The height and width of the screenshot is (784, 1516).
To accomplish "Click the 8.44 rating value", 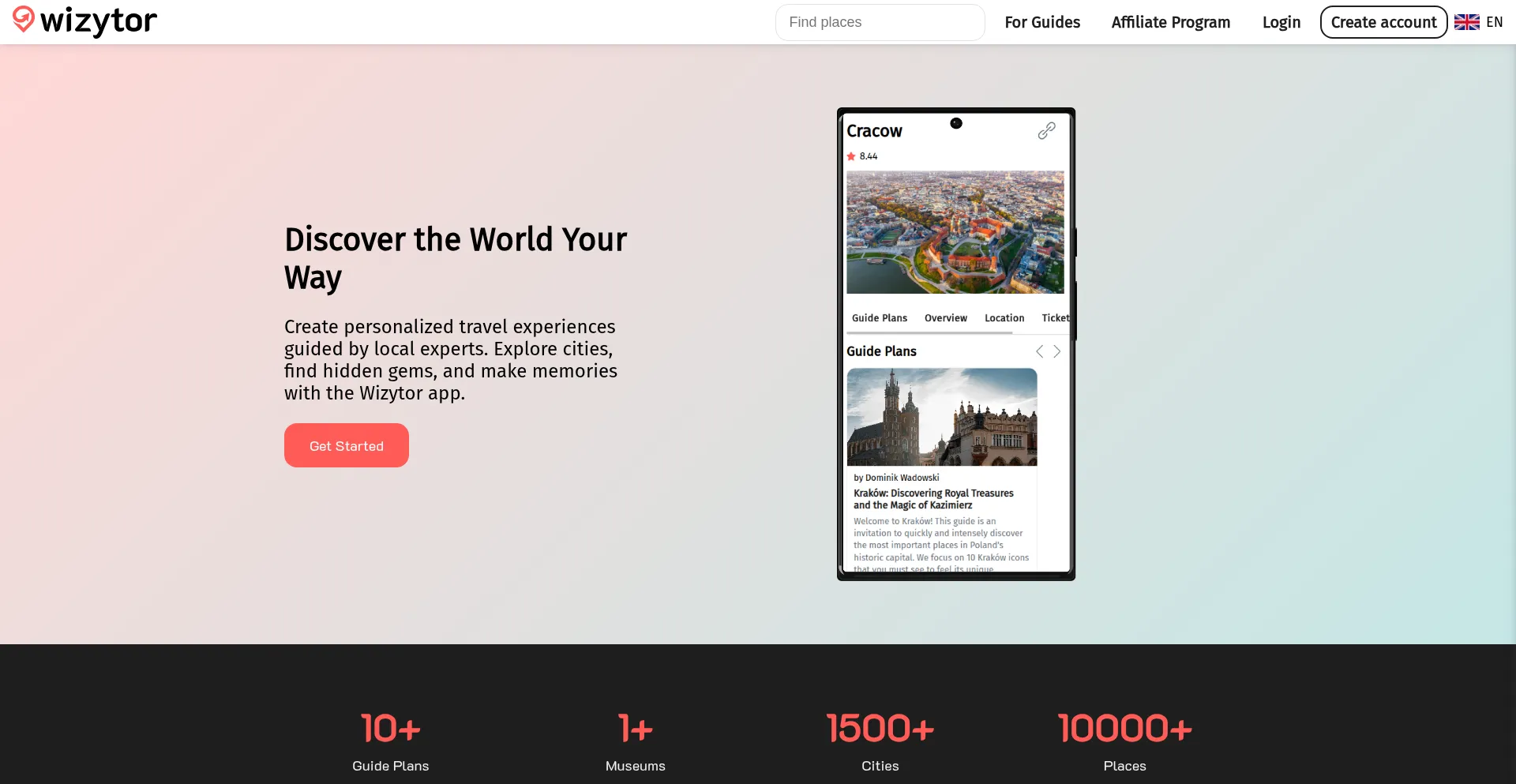I will click(869, 156).
